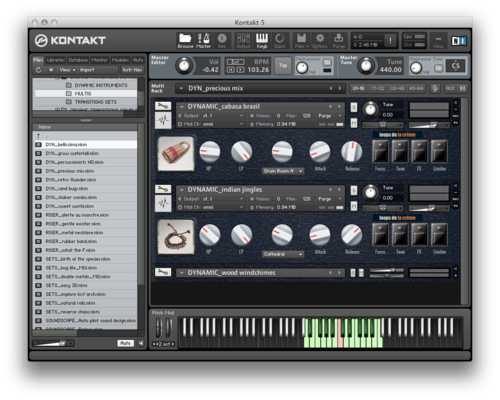This screenshot has width=500, height=400.
Task: Open the Output mixer icon
Action: 243,41
